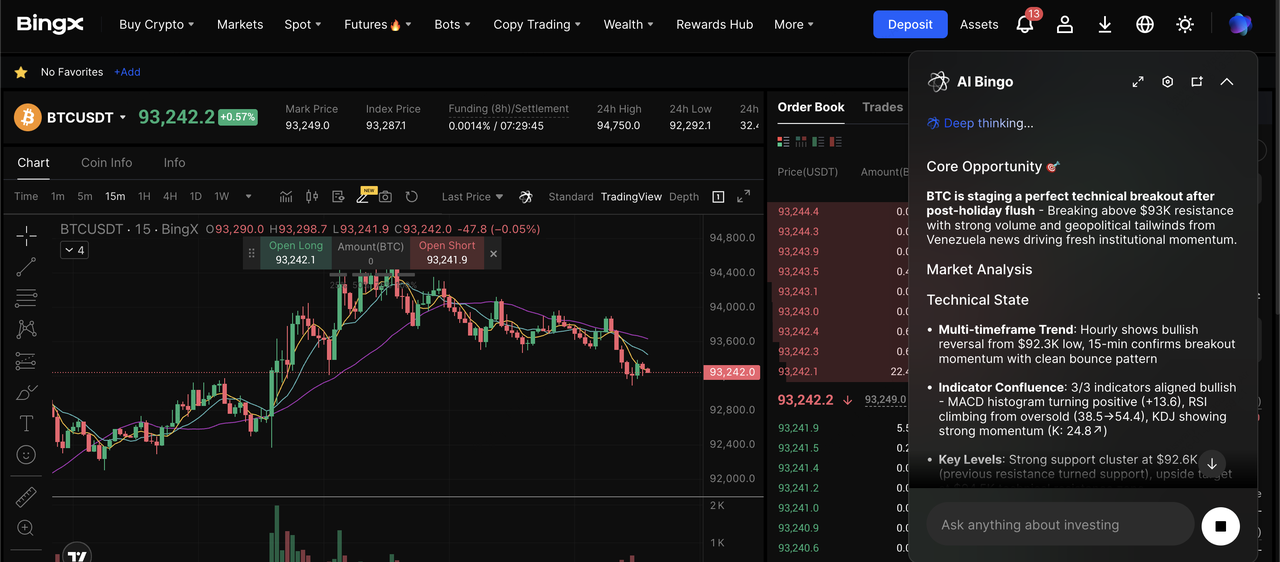Expand the BTCUSDT pair selector dropdown

click(123, 118)
